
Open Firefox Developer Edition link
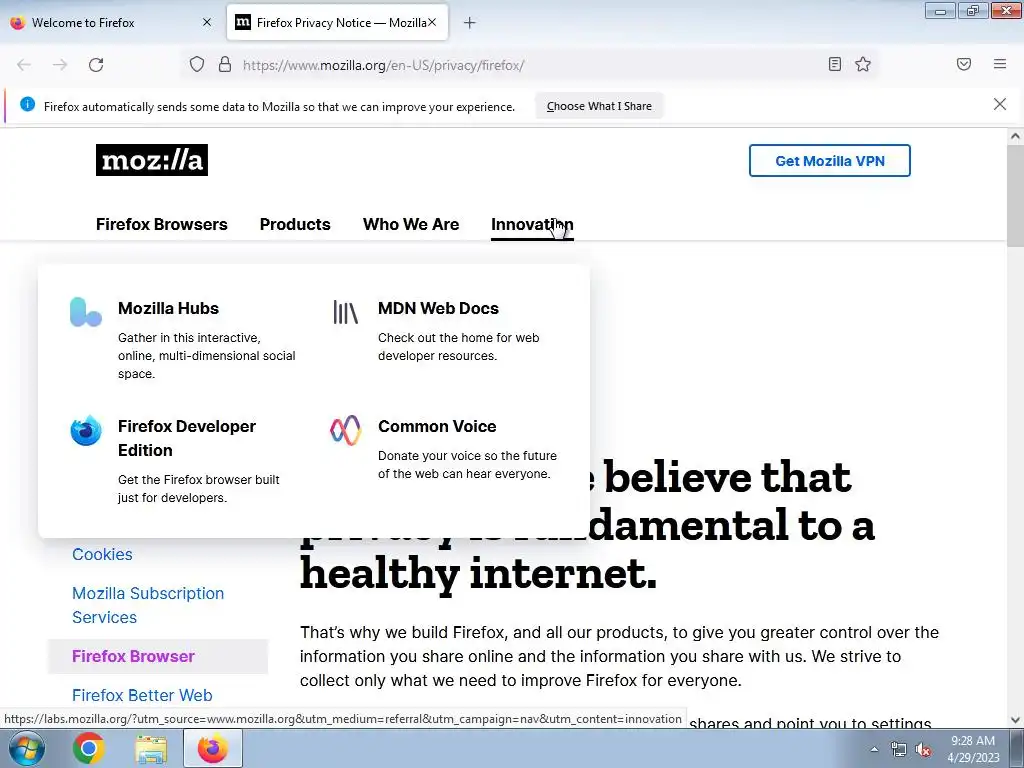187,438
